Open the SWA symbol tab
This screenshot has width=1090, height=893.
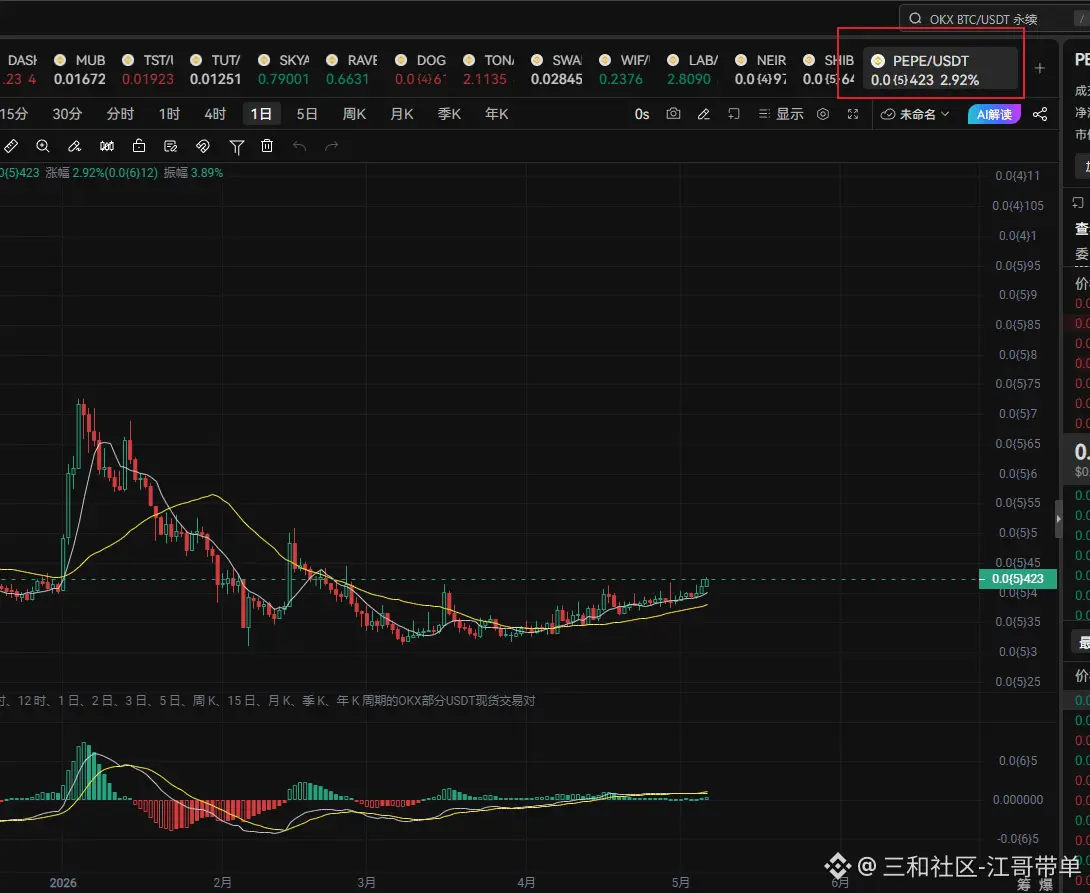pyautogui.click(x=557, y=69)
